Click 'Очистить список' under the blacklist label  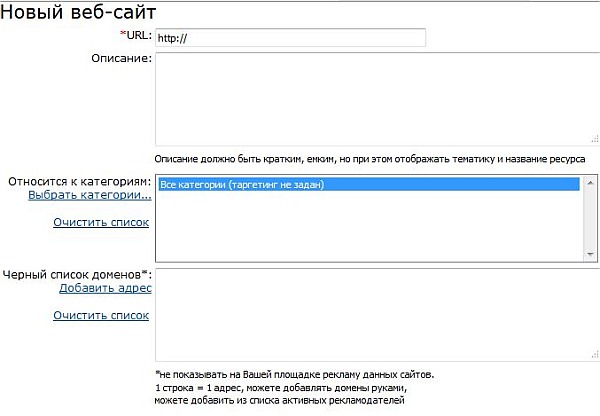[101, 315]
